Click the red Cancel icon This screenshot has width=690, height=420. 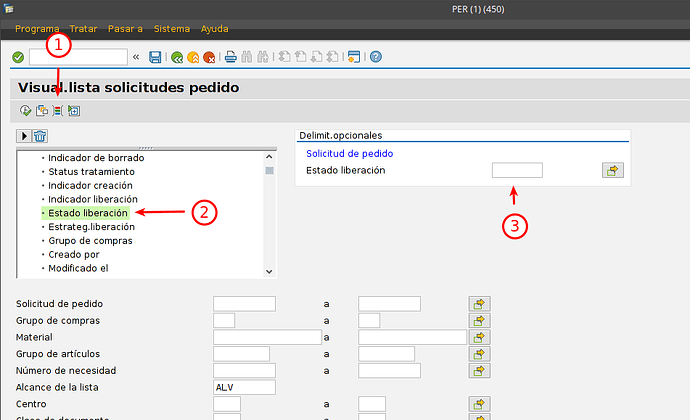(x=209, y=57)
